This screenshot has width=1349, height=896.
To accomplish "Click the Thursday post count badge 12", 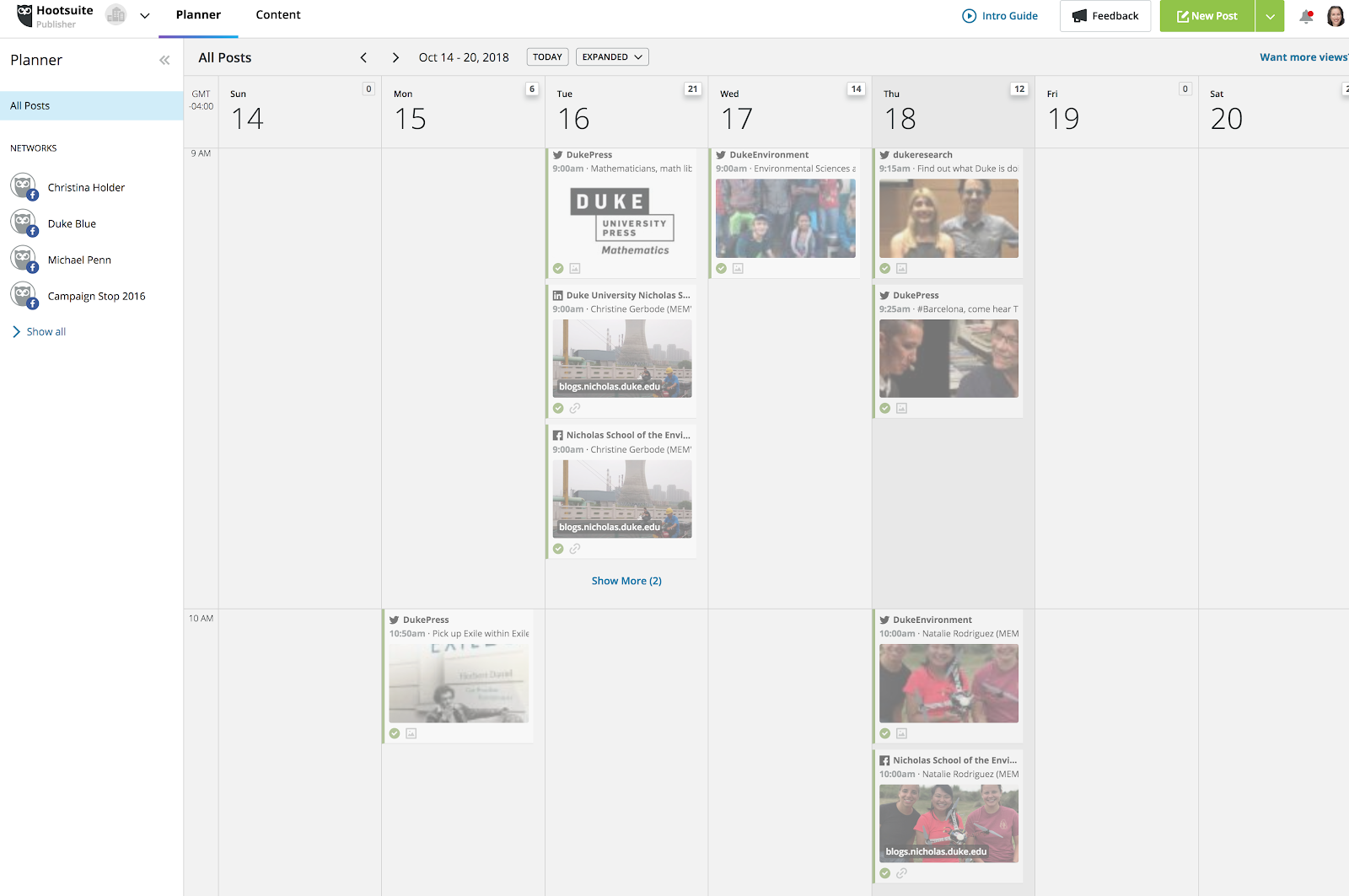I will click(1019, 89).
